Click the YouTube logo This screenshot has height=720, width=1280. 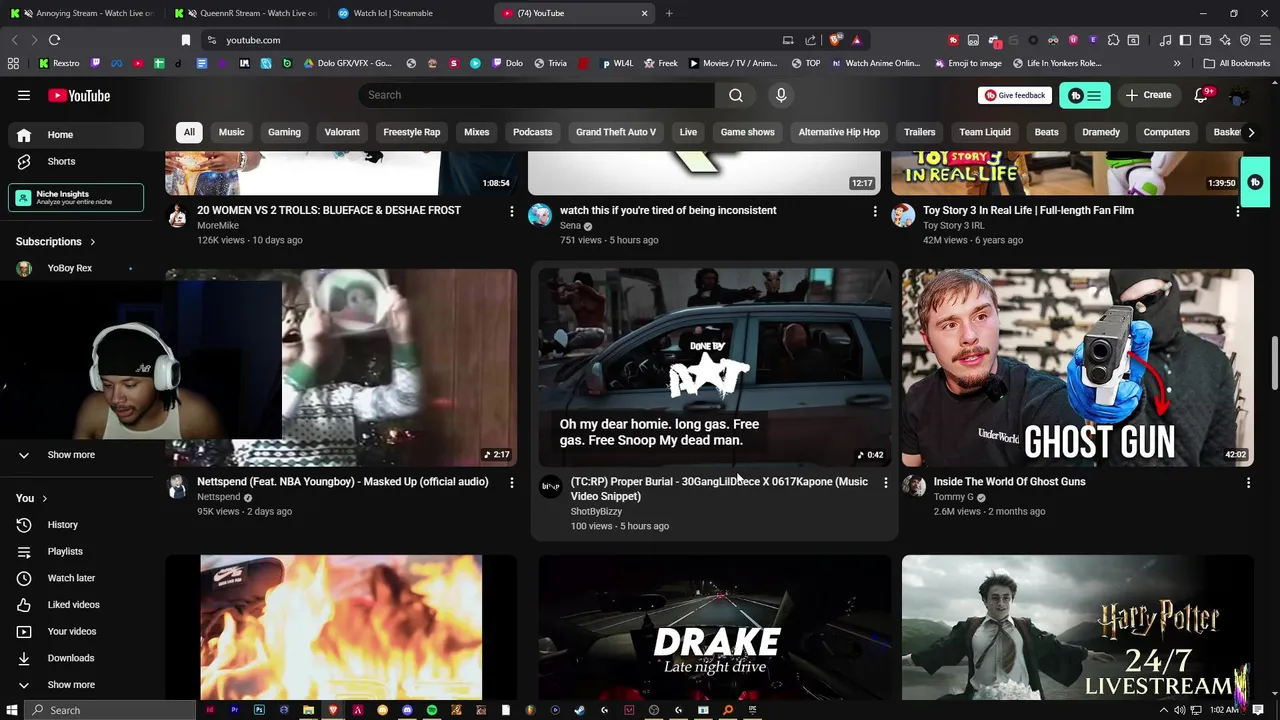tap(79, 95)
